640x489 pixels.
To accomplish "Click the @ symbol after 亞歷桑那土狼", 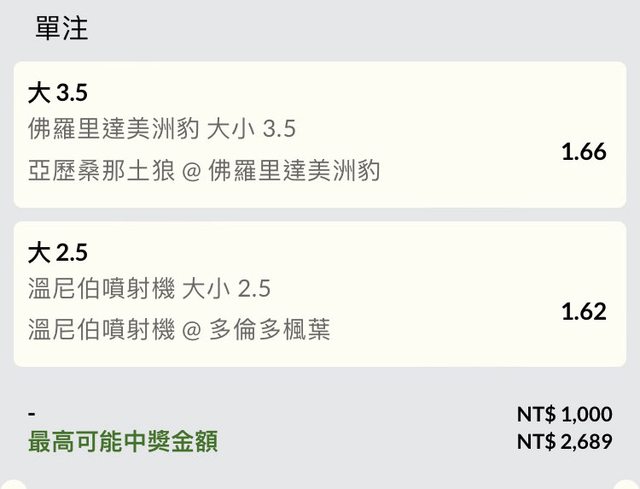I will point(192,172).
